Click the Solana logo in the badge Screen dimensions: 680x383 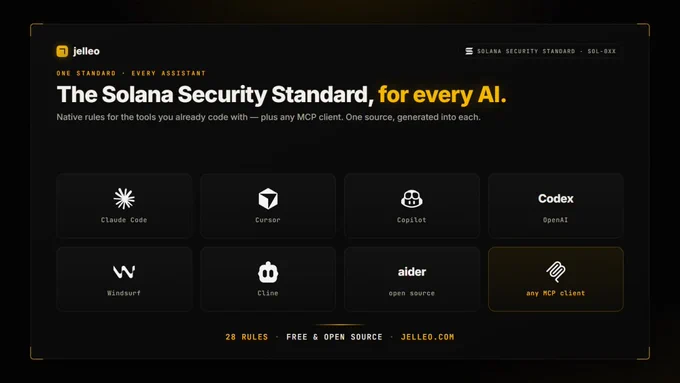[x=469, y=51]
